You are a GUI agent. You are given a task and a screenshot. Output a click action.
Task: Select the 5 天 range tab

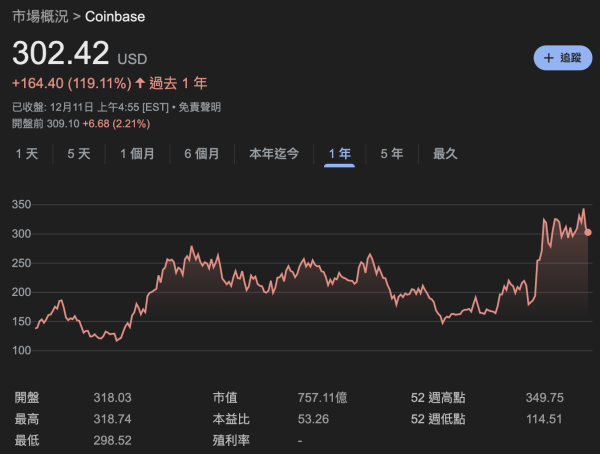point(79,154)
